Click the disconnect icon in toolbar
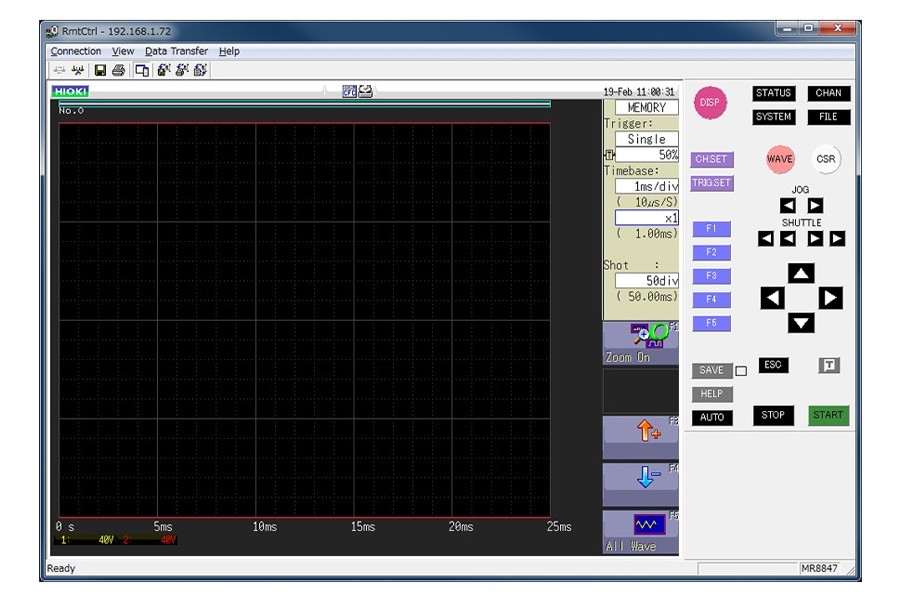This screenshot has width=900, height=600. [x=59, y=71]
